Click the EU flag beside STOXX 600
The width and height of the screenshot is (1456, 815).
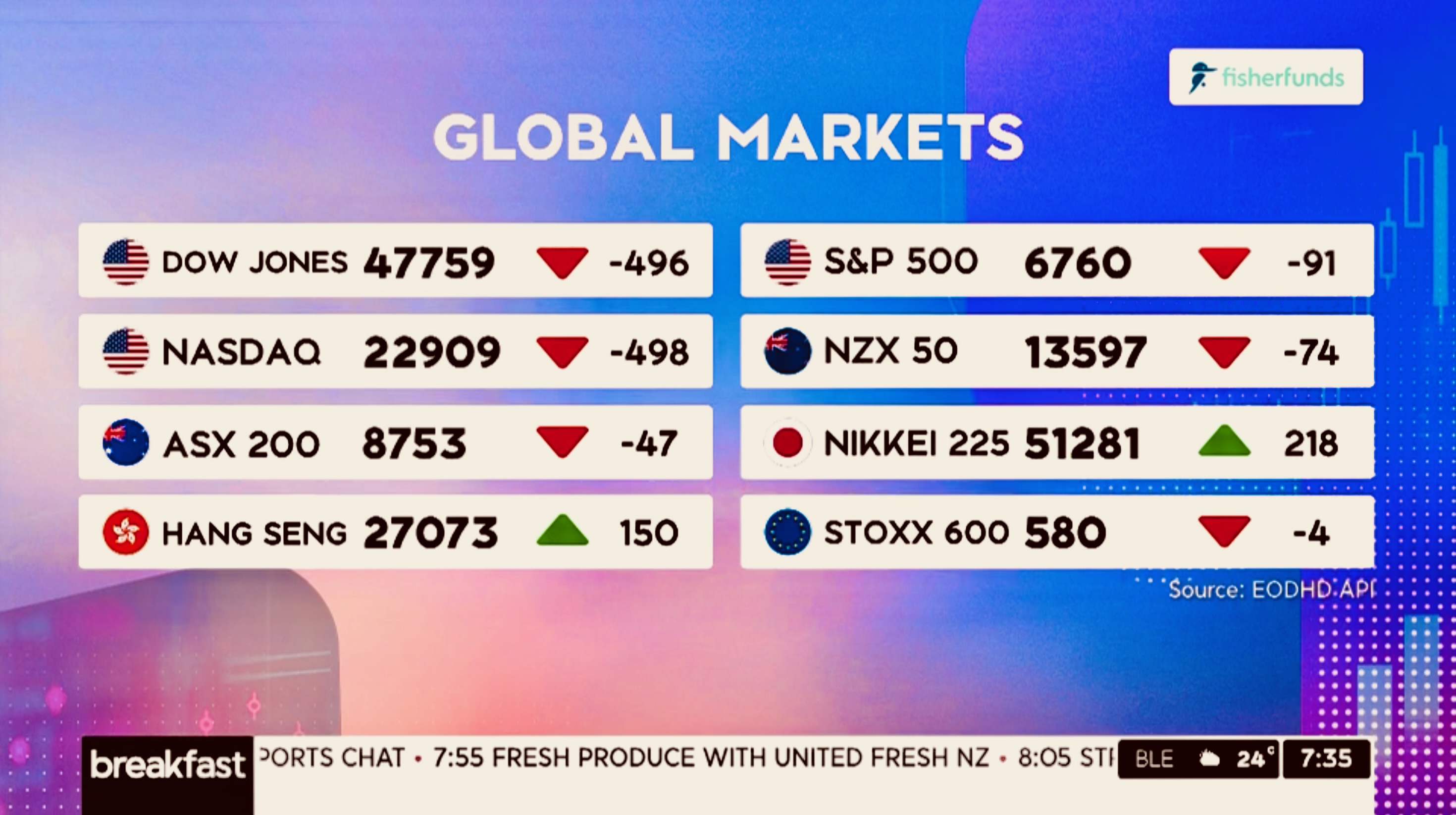[787, 532]
